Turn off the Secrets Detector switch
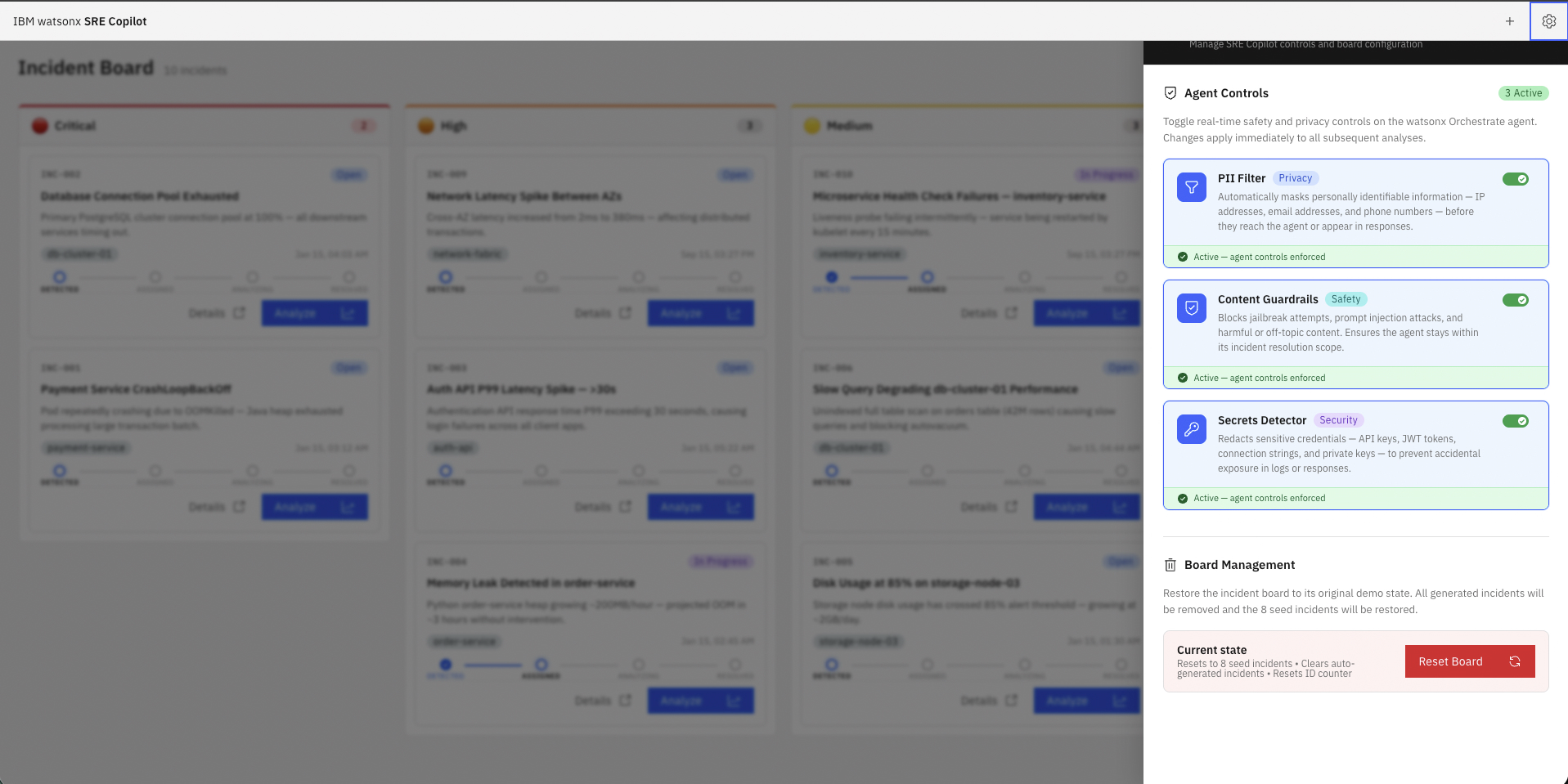This screenshot has height=784, width=1568. click(x=1516, y=421)
